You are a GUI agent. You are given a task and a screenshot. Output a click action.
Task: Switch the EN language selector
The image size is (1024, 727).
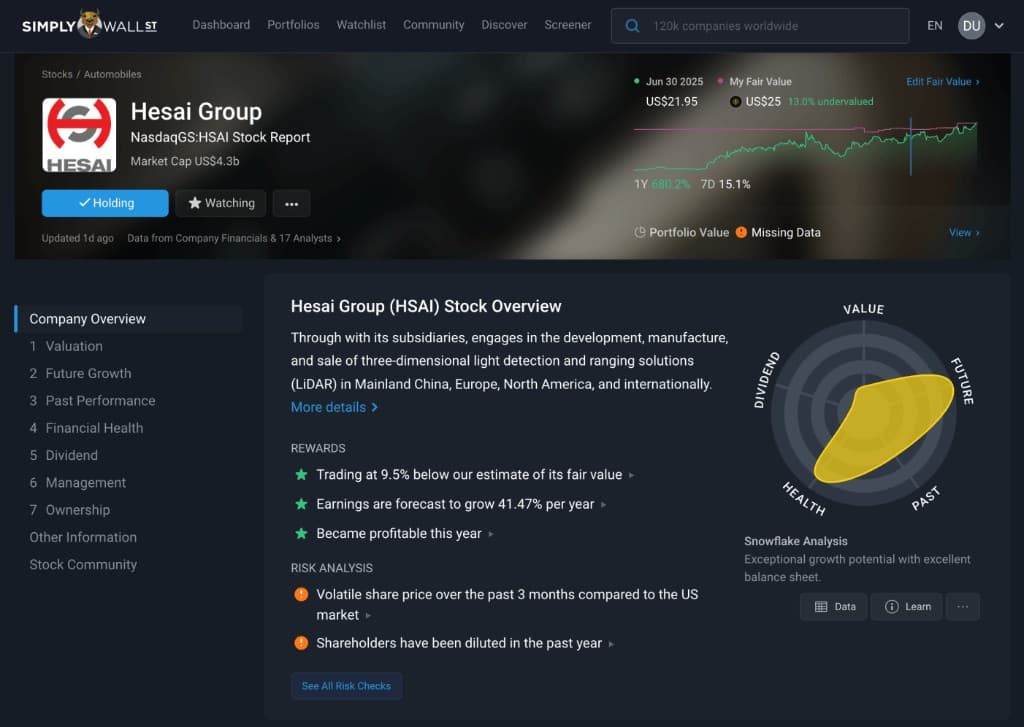(x=935, y=26)
